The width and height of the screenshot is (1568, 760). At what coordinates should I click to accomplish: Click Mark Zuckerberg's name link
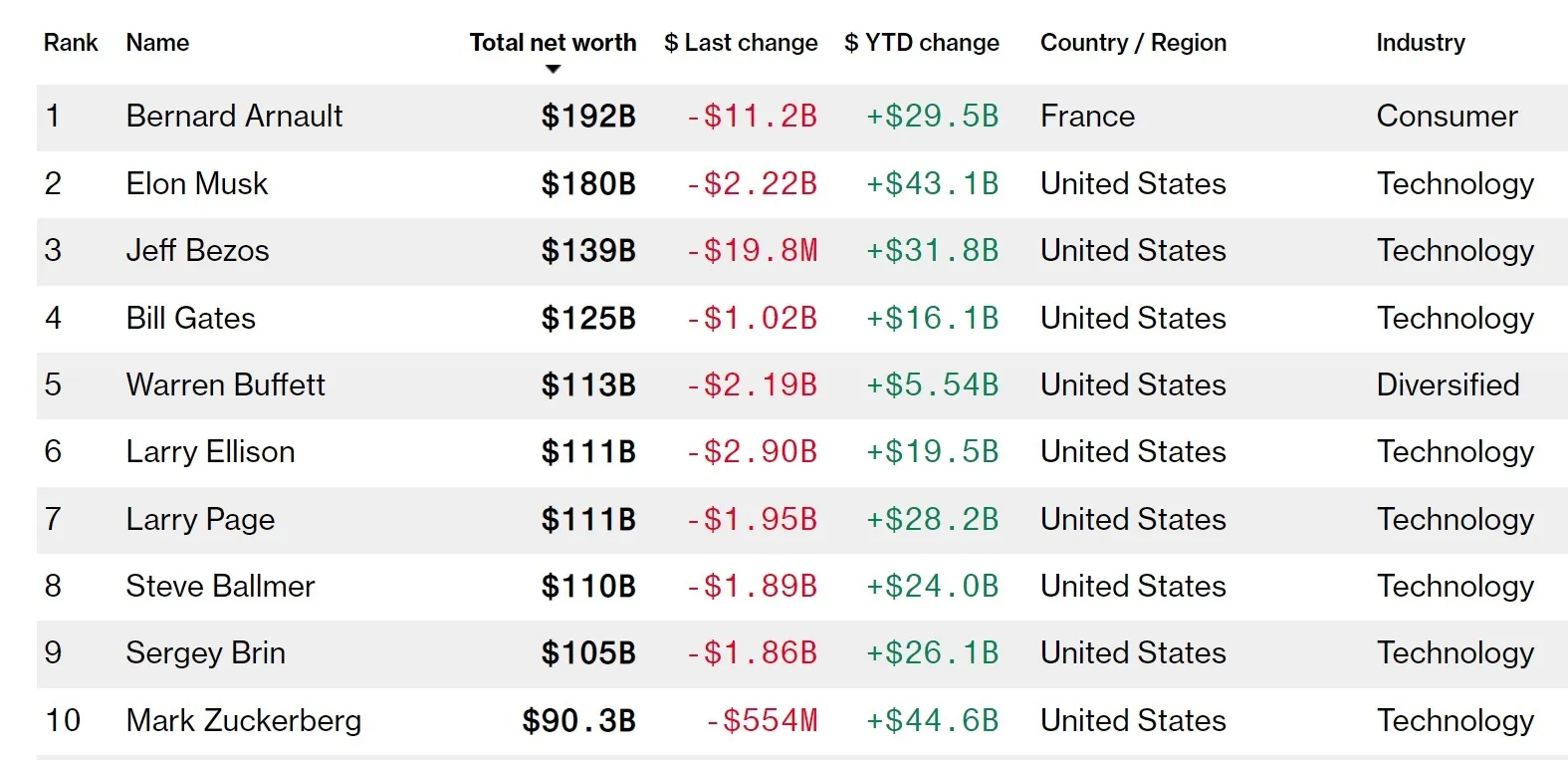[x=244, y=721]
